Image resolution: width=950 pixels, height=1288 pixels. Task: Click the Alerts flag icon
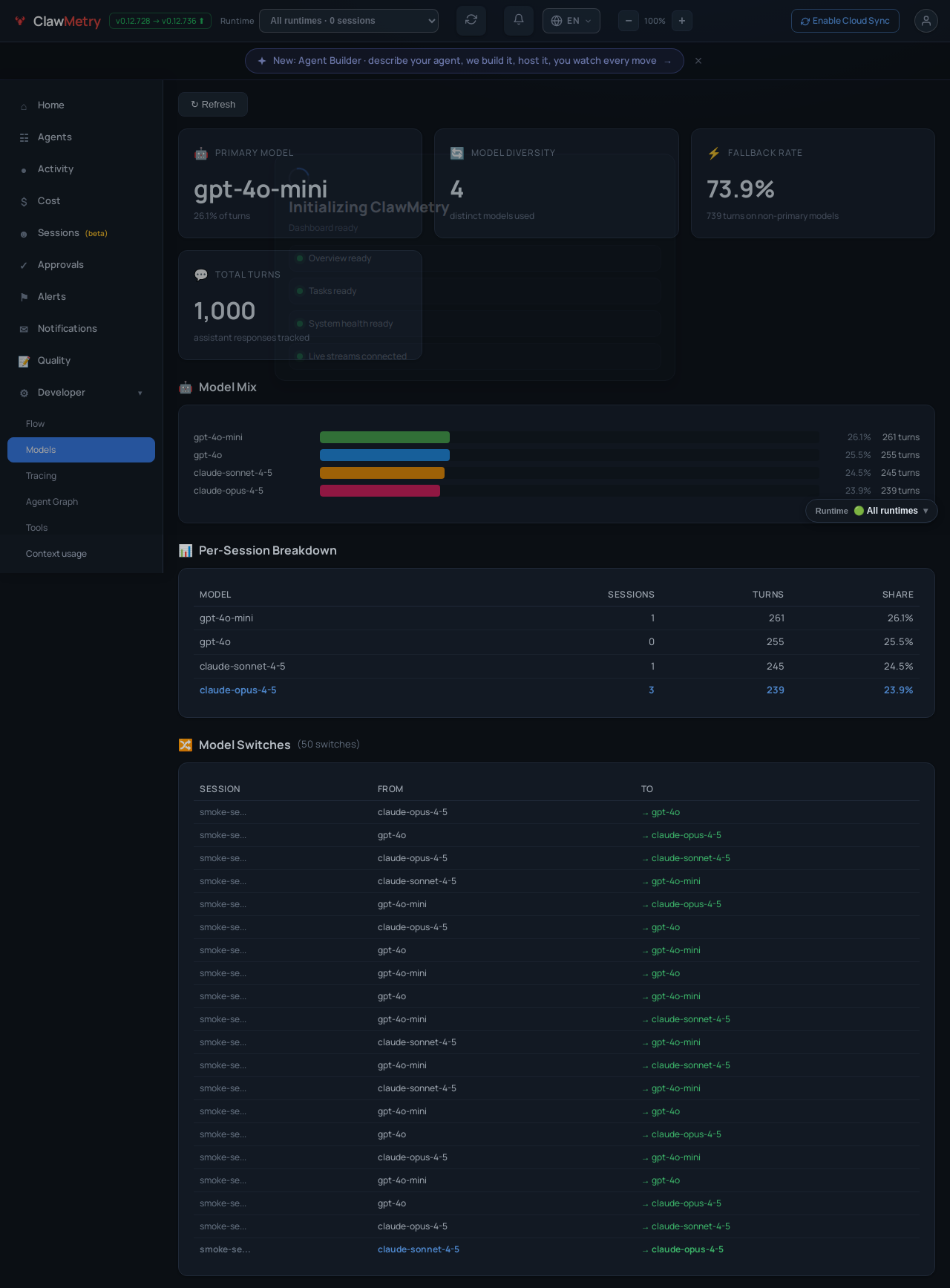coord(24,298)
